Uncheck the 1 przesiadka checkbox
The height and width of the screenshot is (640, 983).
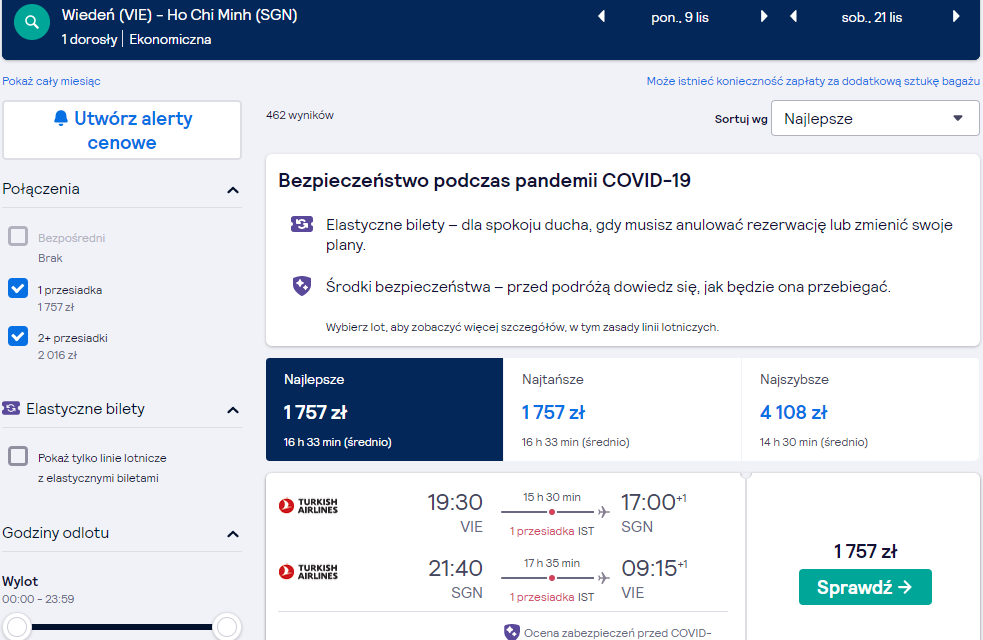[x=18, y=288]
